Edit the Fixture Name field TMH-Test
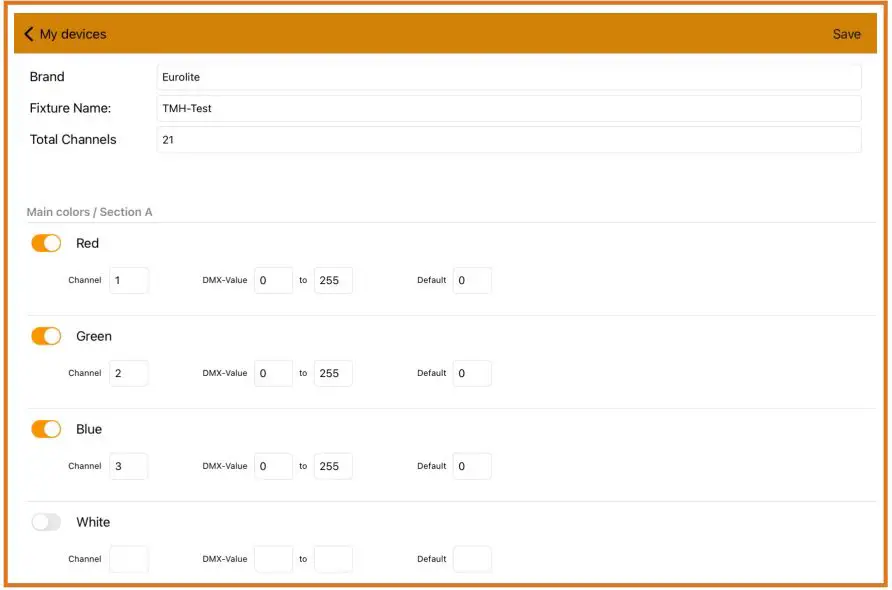 pos(509,108)
